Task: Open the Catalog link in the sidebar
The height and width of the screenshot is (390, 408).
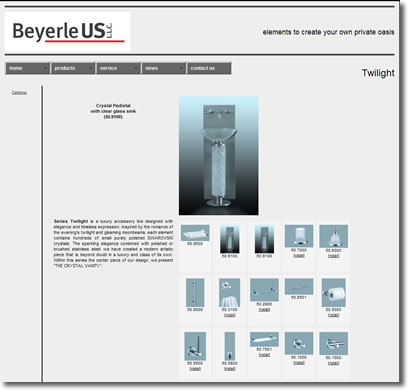Action: (x=19, y=93)
